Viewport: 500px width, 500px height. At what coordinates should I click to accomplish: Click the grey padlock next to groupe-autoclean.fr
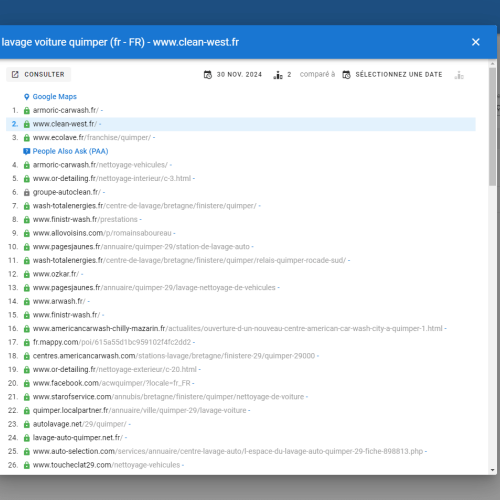point(27,192)
